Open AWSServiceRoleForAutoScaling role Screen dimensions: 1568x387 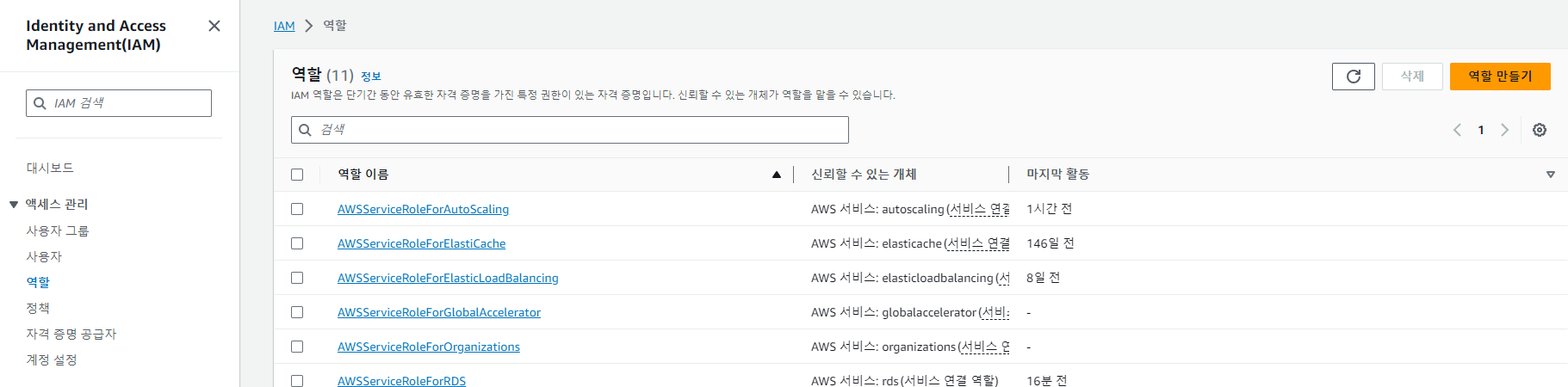coord(423,209)
